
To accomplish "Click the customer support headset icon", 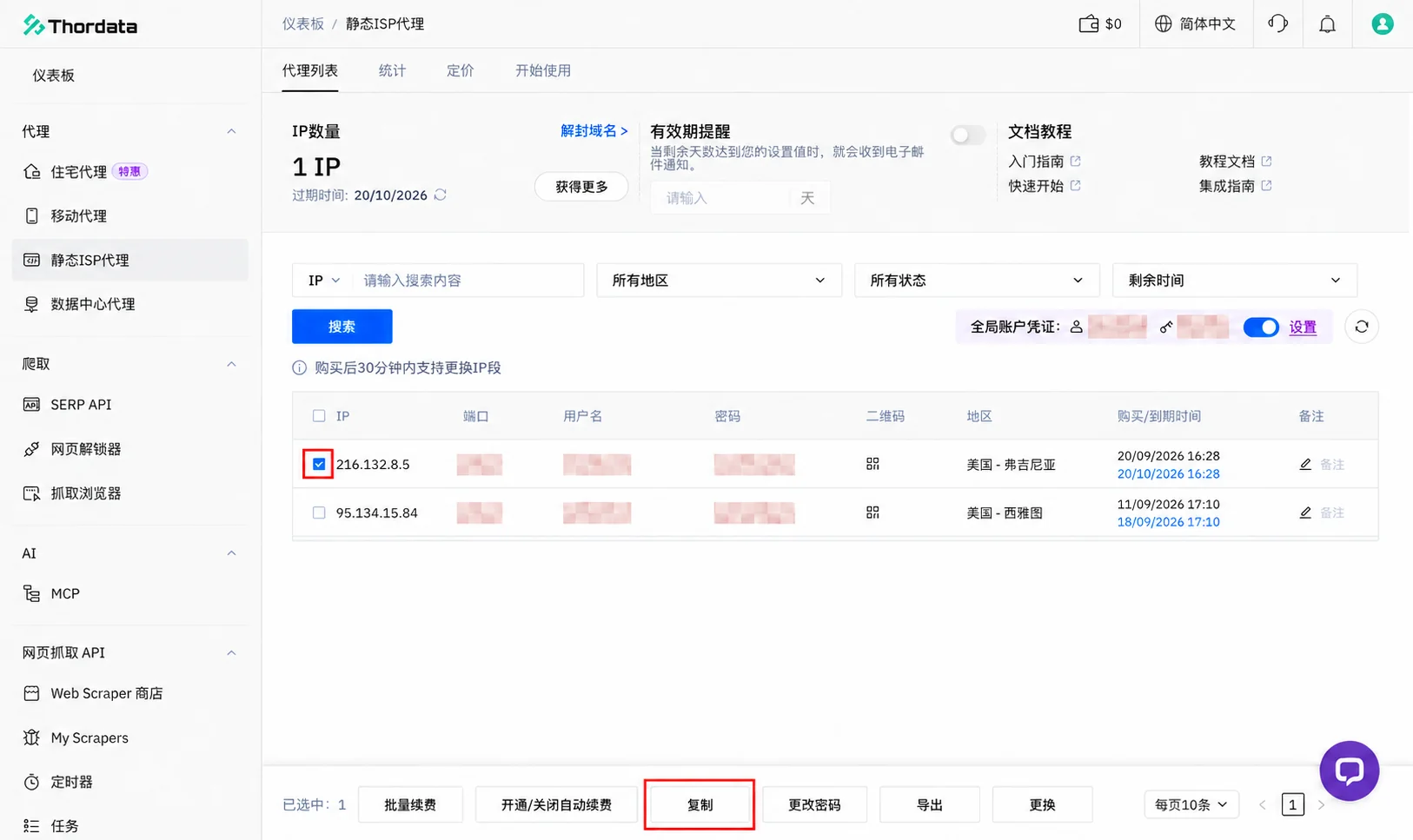I will click(x=1277, y=24).
